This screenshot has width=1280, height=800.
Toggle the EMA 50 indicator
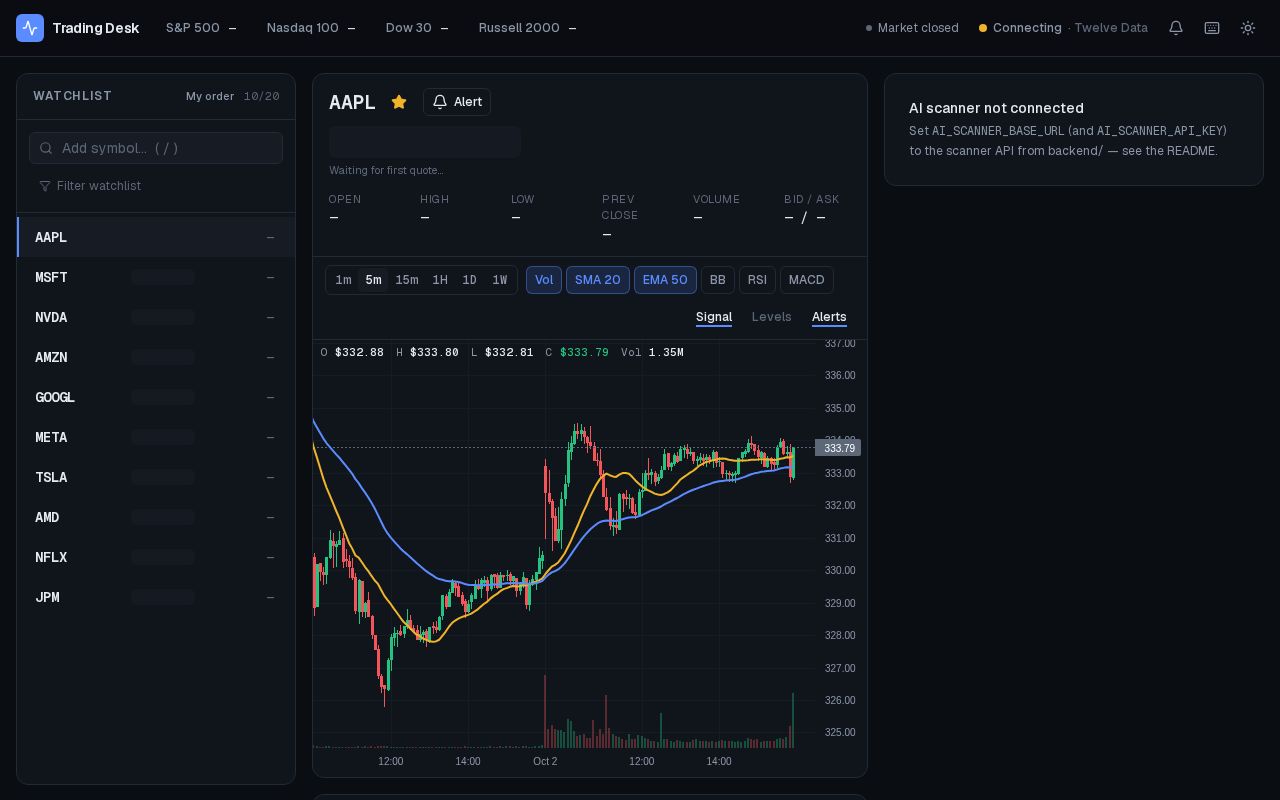pos(665,280)
